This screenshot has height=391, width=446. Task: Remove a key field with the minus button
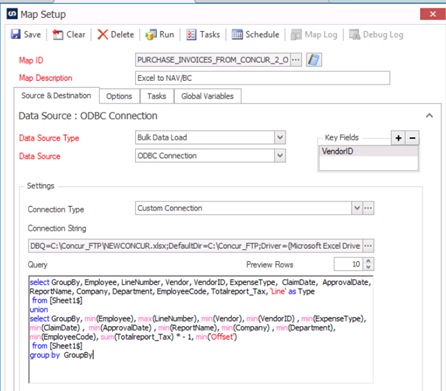pyautogui.click(x=412, y=138)
